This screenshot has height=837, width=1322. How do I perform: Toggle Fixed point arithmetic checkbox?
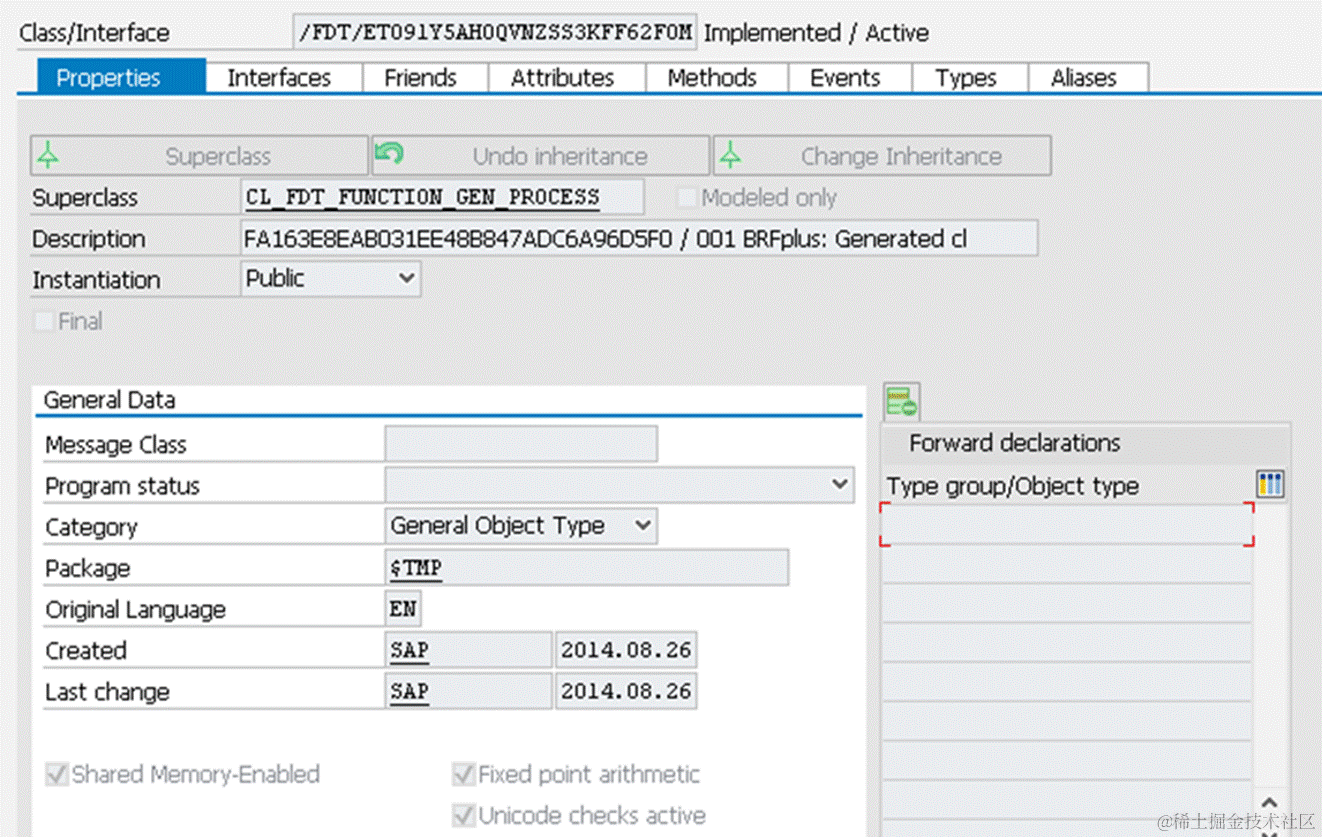click(463, 774)
